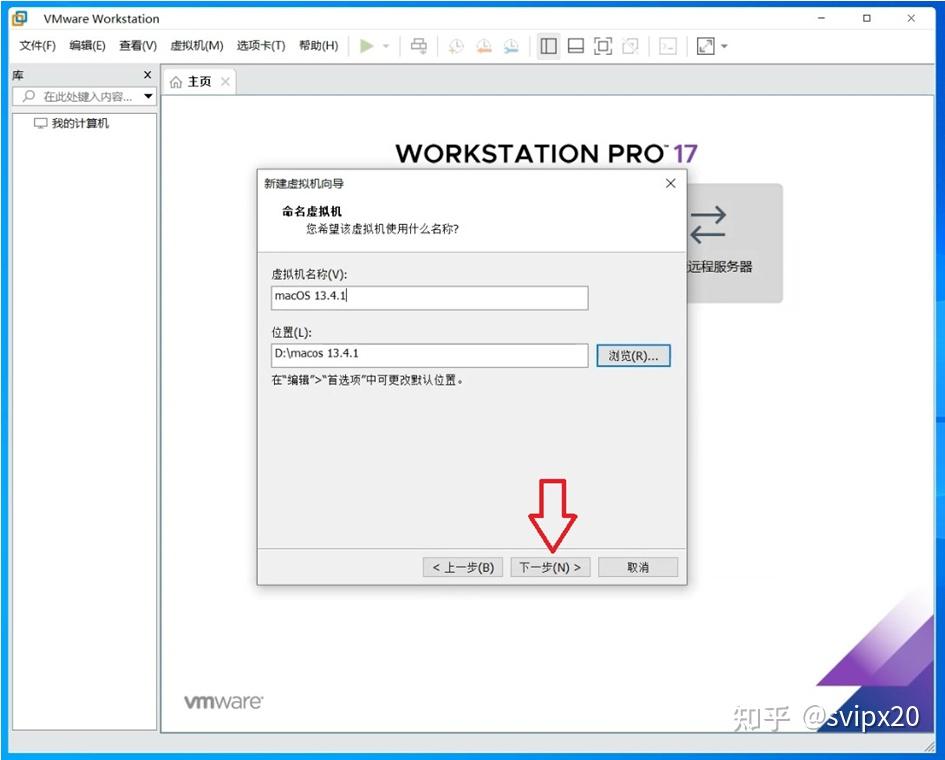
Task: Minimize the VMware Workstation window
Action: point(821,18)
